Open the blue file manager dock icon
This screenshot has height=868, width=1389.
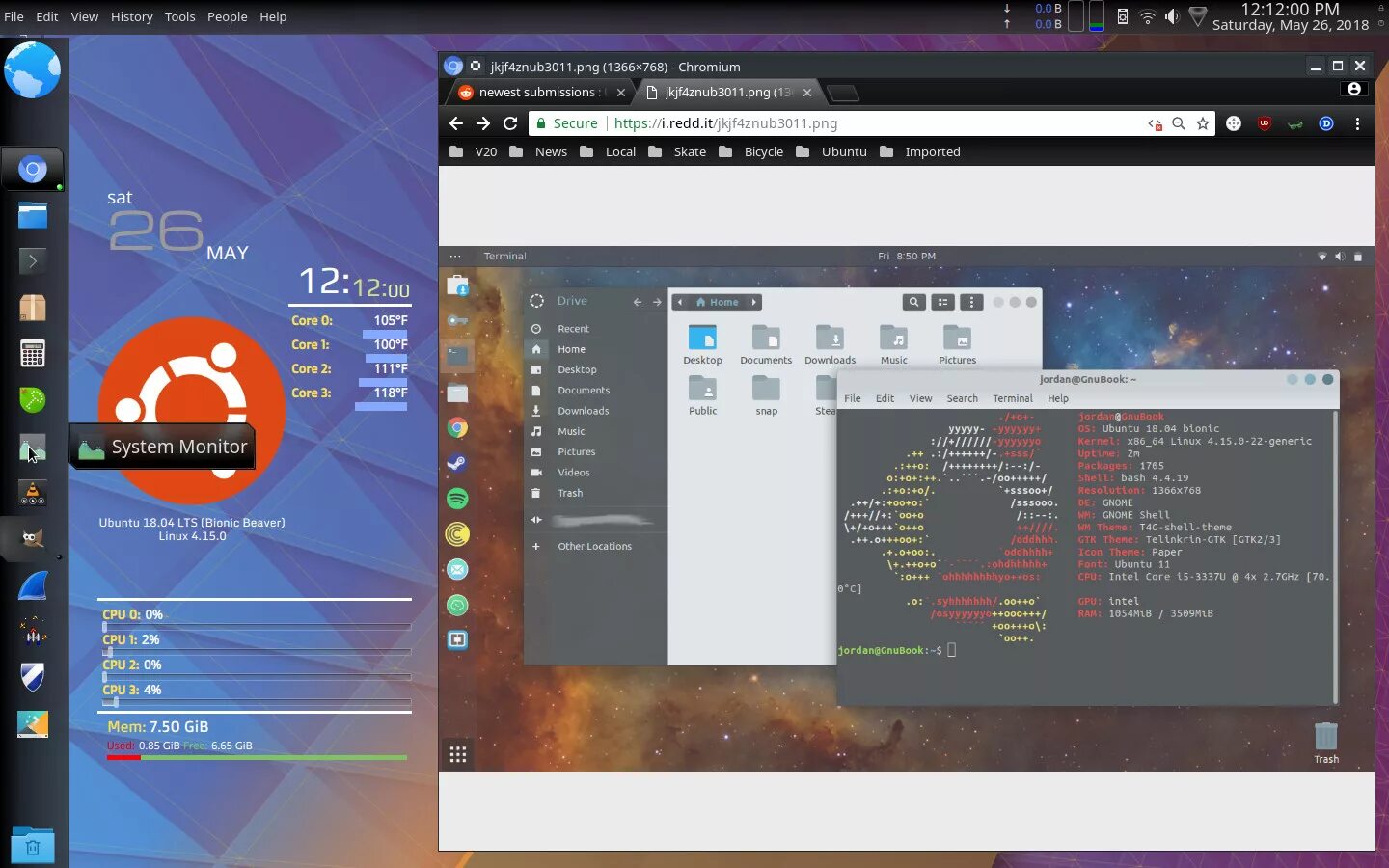tap(33, 215)
